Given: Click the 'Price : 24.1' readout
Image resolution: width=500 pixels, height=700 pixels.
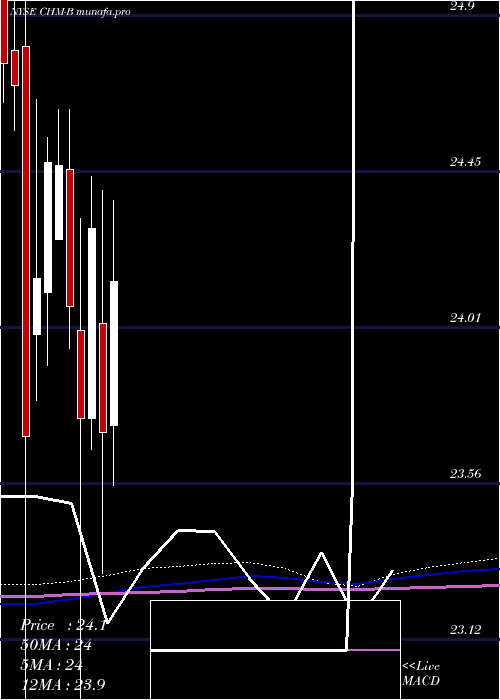Looking at the screenshot, I should coord(63,625).
